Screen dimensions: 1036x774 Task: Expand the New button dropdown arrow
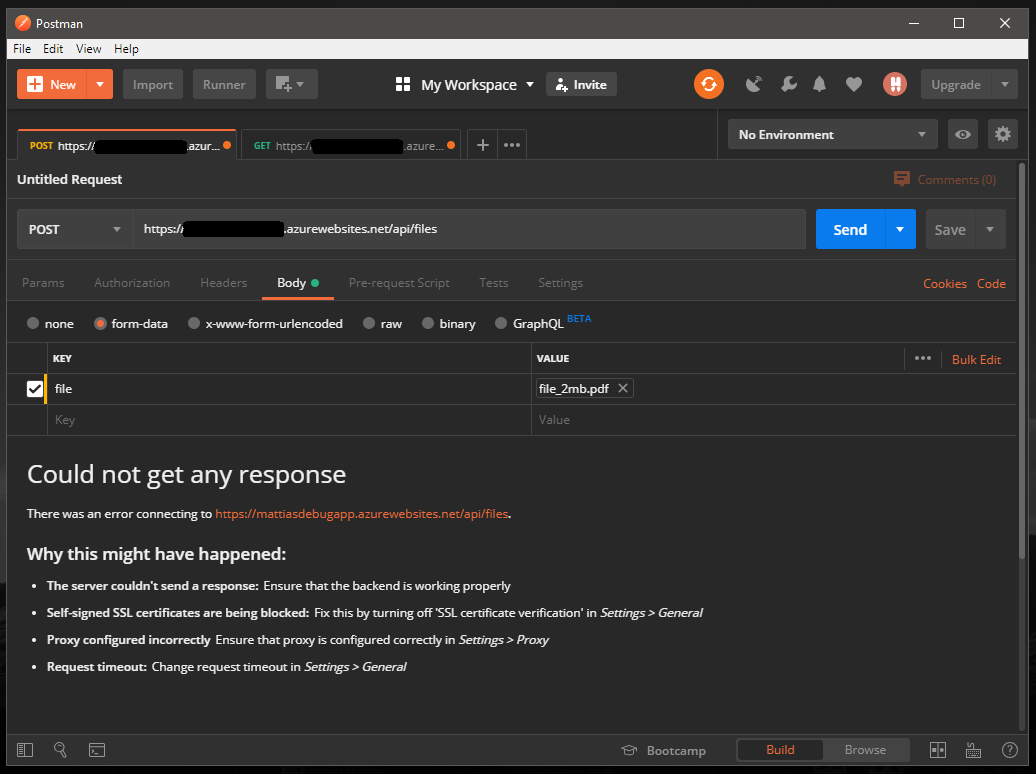(x=100, y=85)
